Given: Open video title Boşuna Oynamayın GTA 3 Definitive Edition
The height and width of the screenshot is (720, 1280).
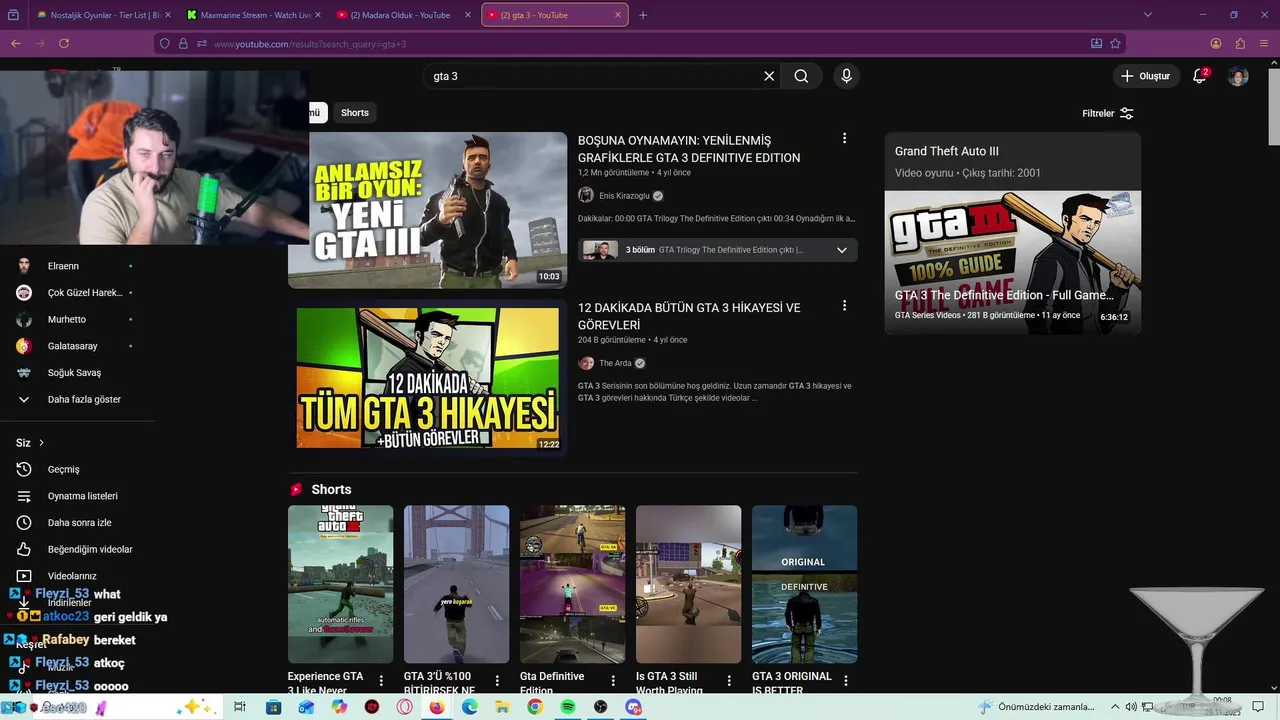Looking at the screenshot, I should [689, 149].
